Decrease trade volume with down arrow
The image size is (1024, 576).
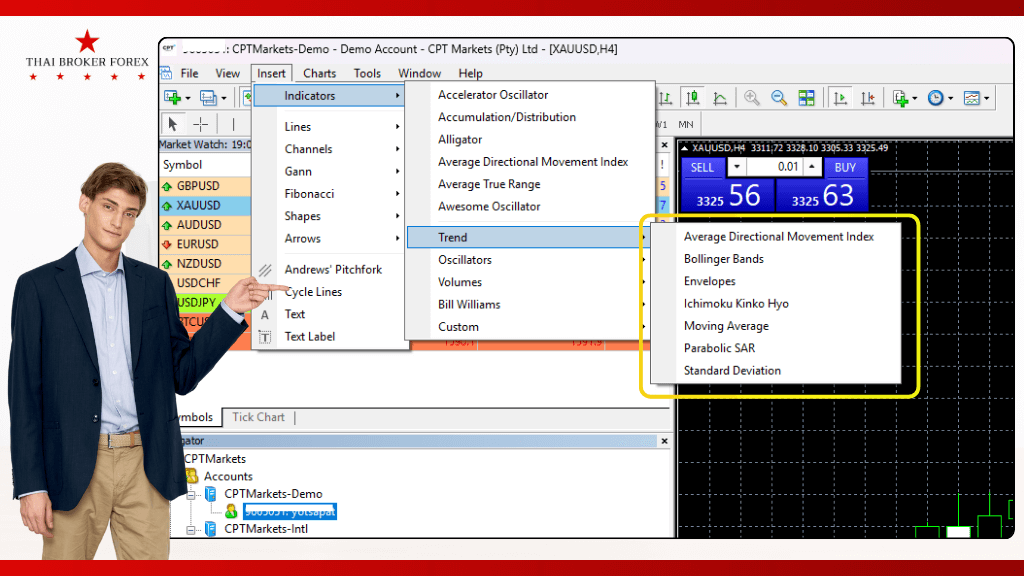pos(737,167)
